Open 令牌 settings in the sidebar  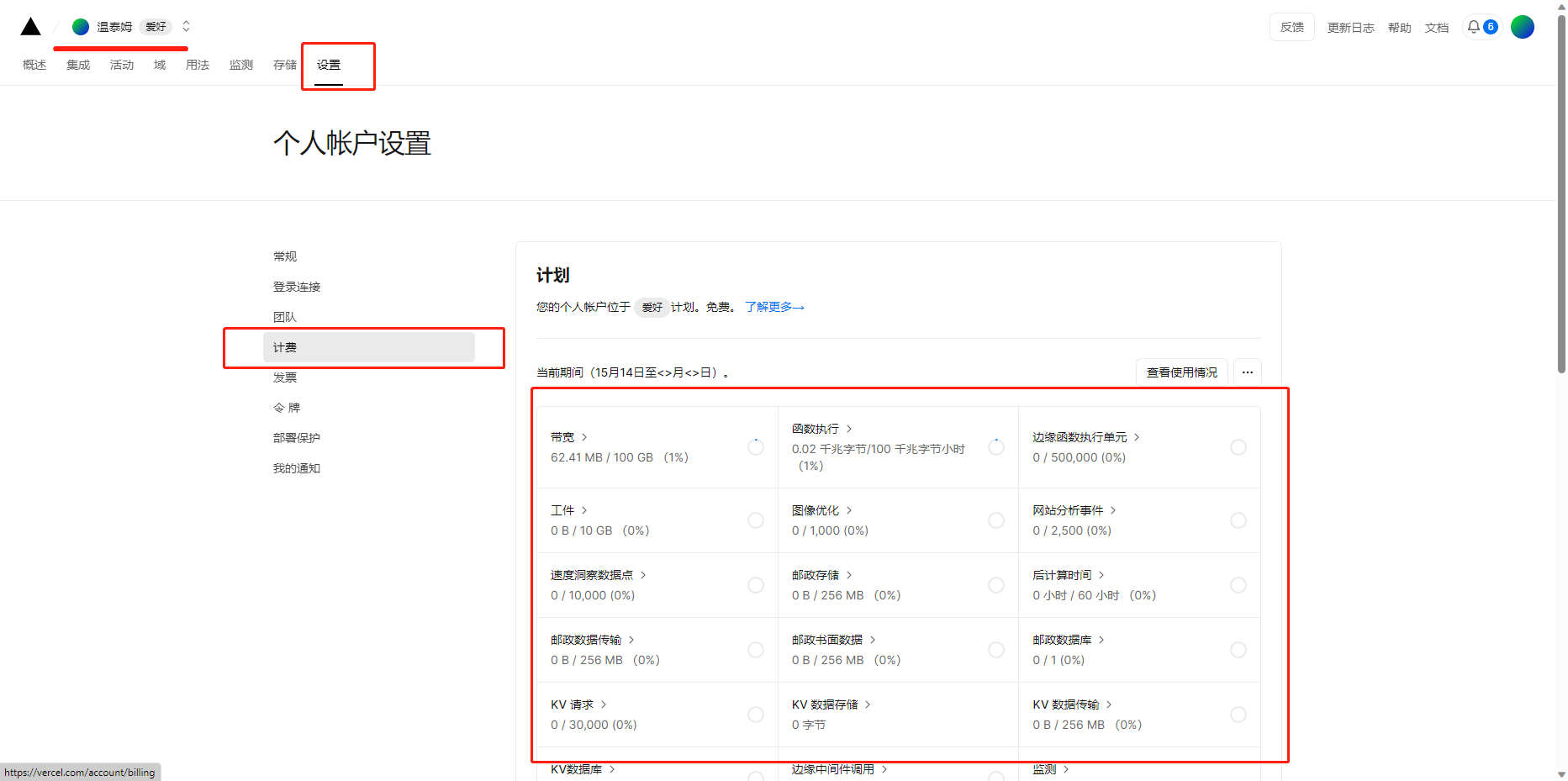coord(286,407)
